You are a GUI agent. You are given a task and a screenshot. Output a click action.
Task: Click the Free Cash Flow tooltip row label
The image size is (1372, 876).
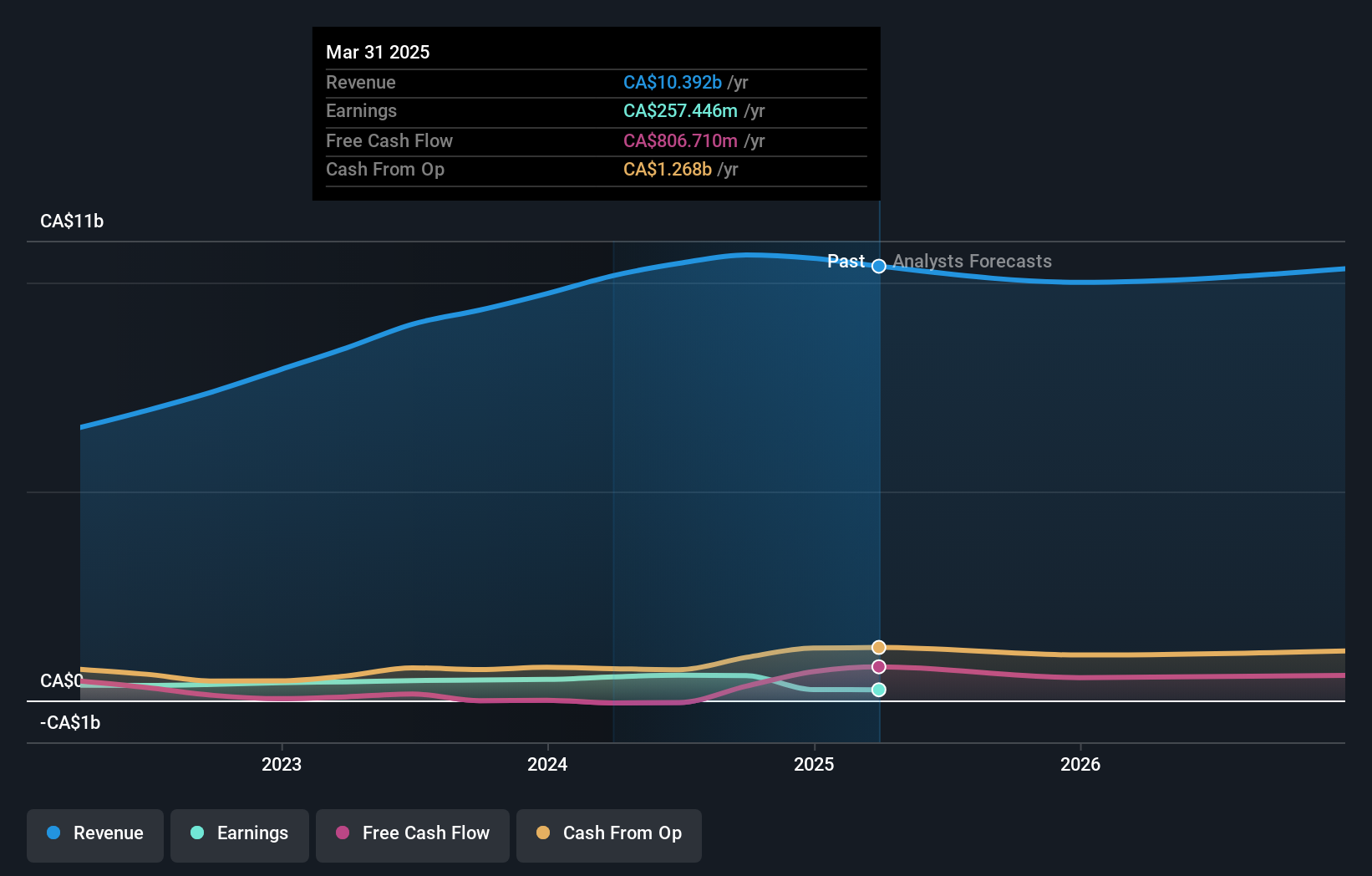point(389,140)
